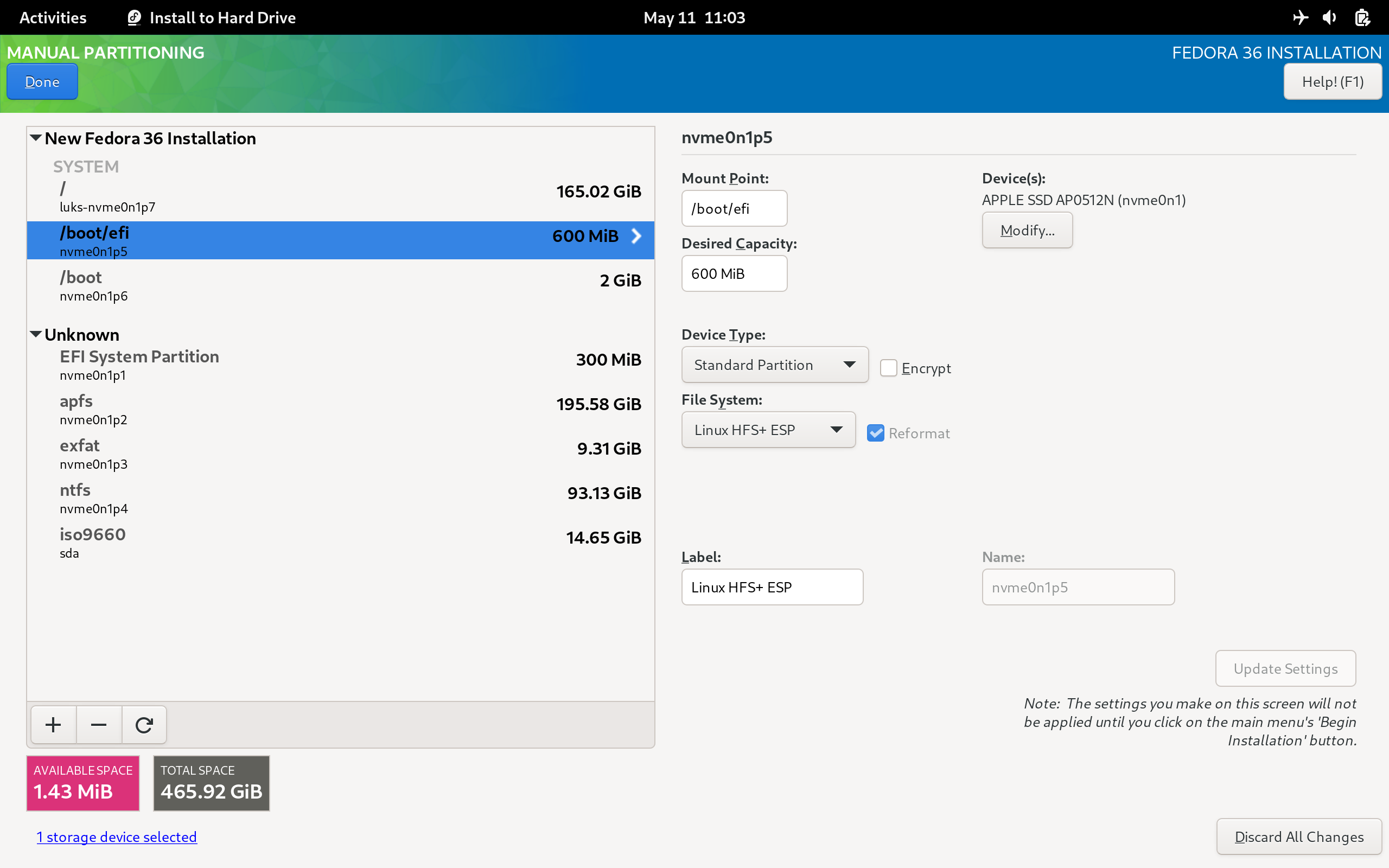Open the 1 storage device selected link
1389x868 pixels.
click(x=117, y=837)
